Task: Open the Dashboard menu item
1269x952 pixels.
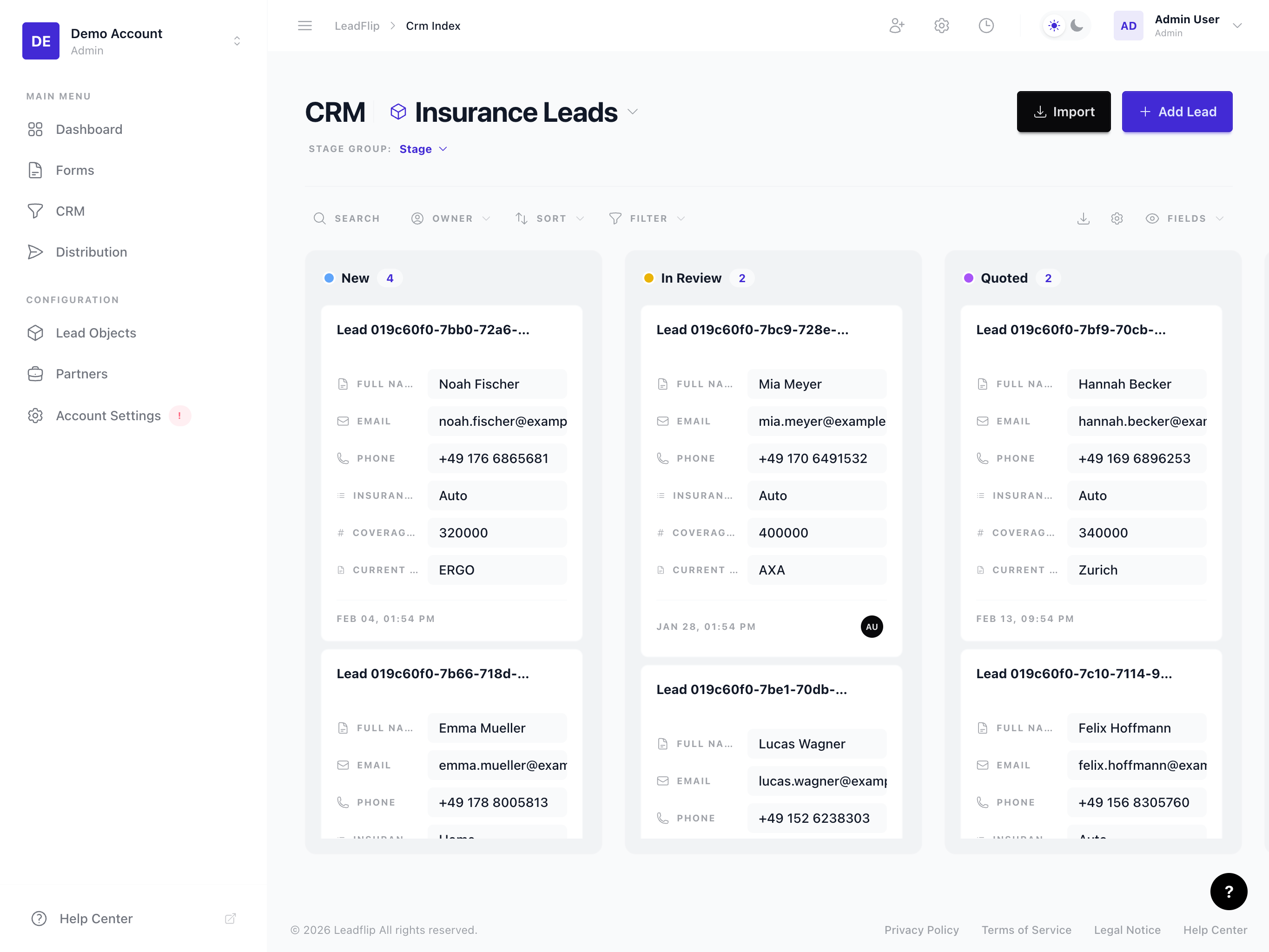Action: [89, 129]
